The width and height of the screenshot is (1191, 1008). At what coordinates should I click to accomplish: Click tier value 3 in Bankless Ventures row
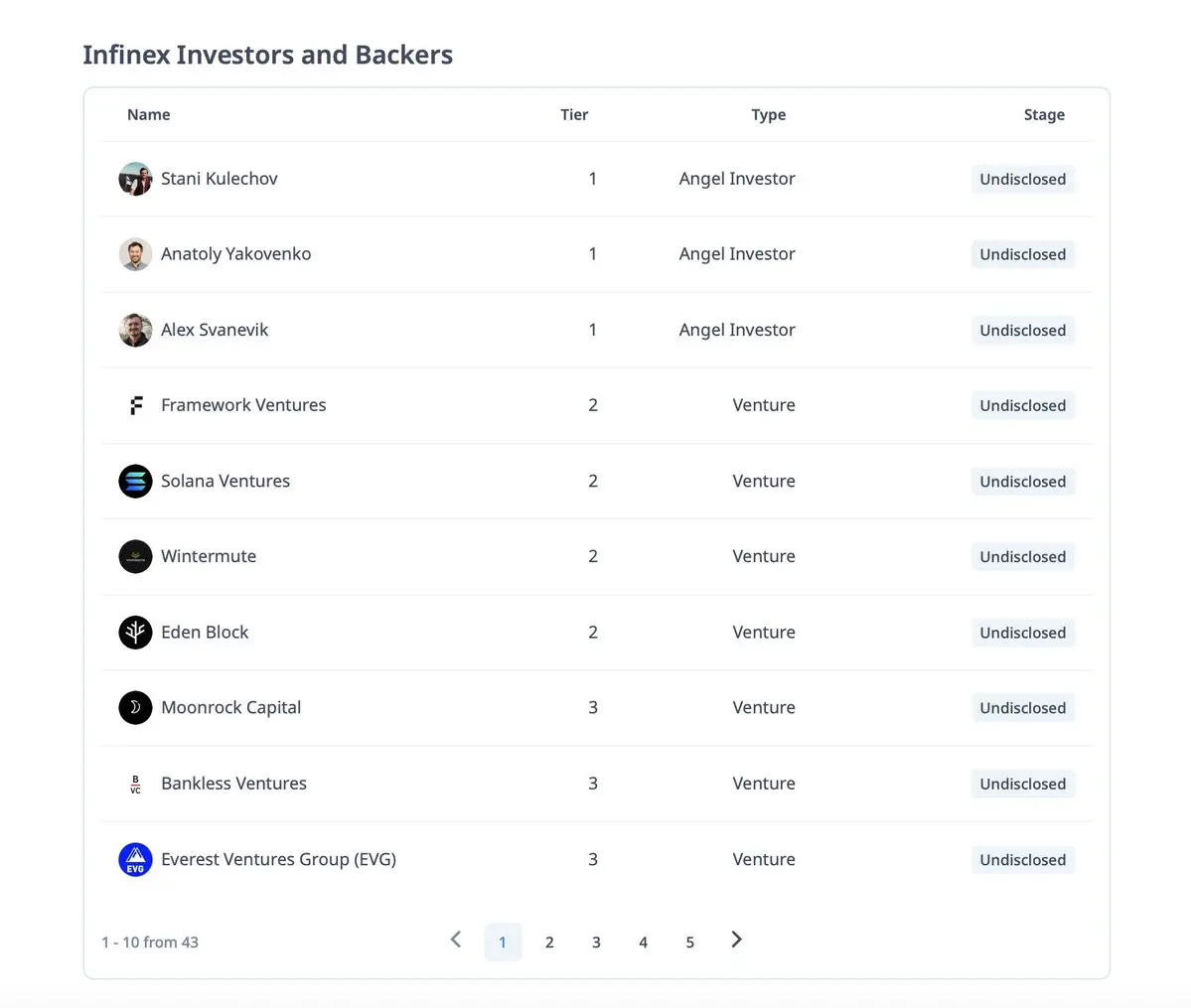point(592,784)
